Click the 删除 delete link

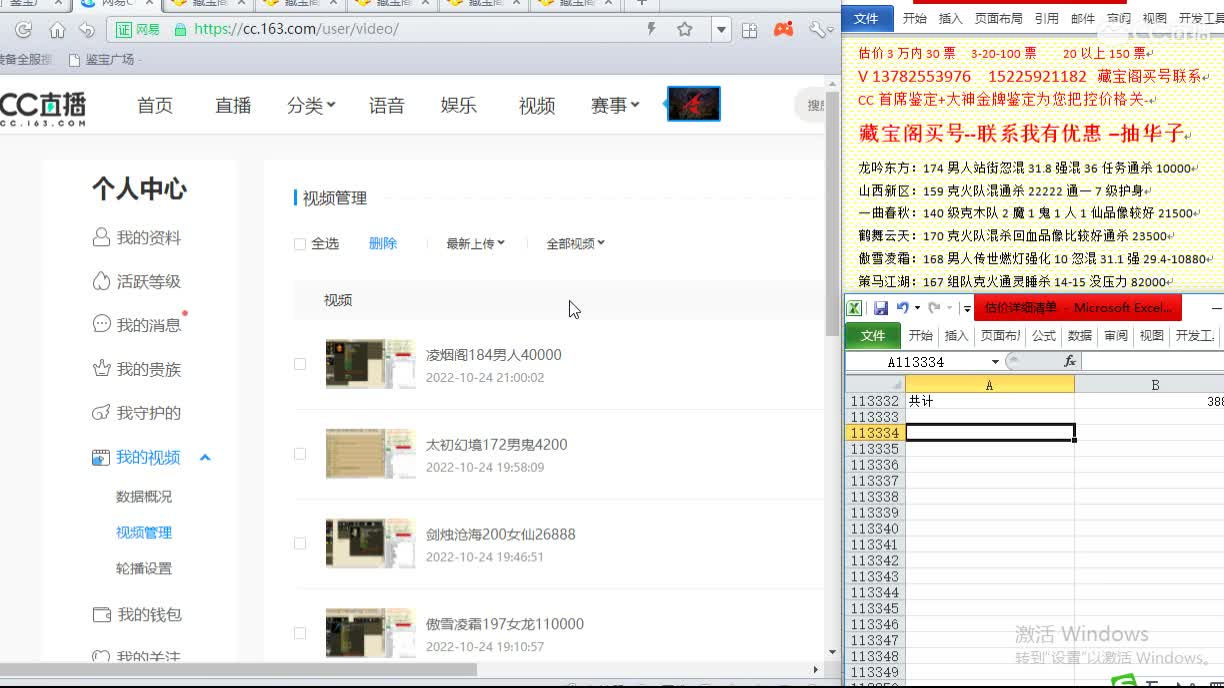(383, 243)
